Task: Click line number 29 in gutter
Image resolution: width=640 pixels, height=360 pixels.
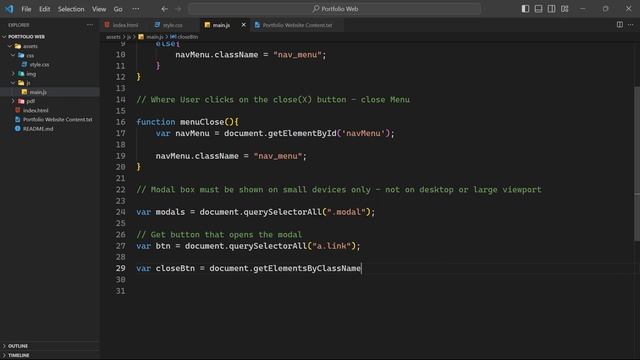Action: coord(120,268)
